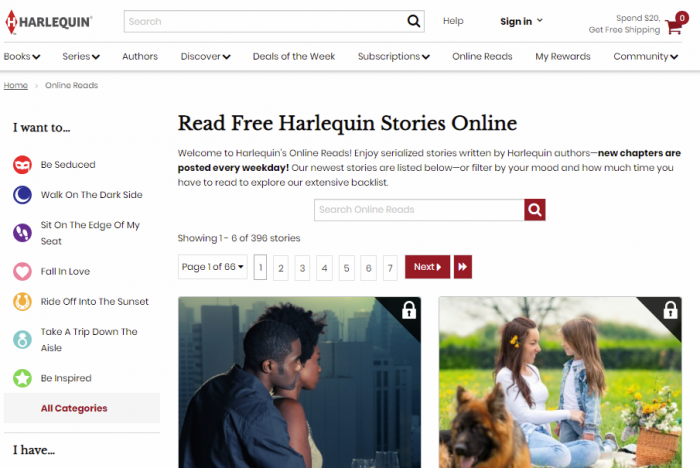Image resolution: width=700 pixels, height=468 pixels.
Task: Jump to last page with double-arrow button
Action: pos(462,267)
